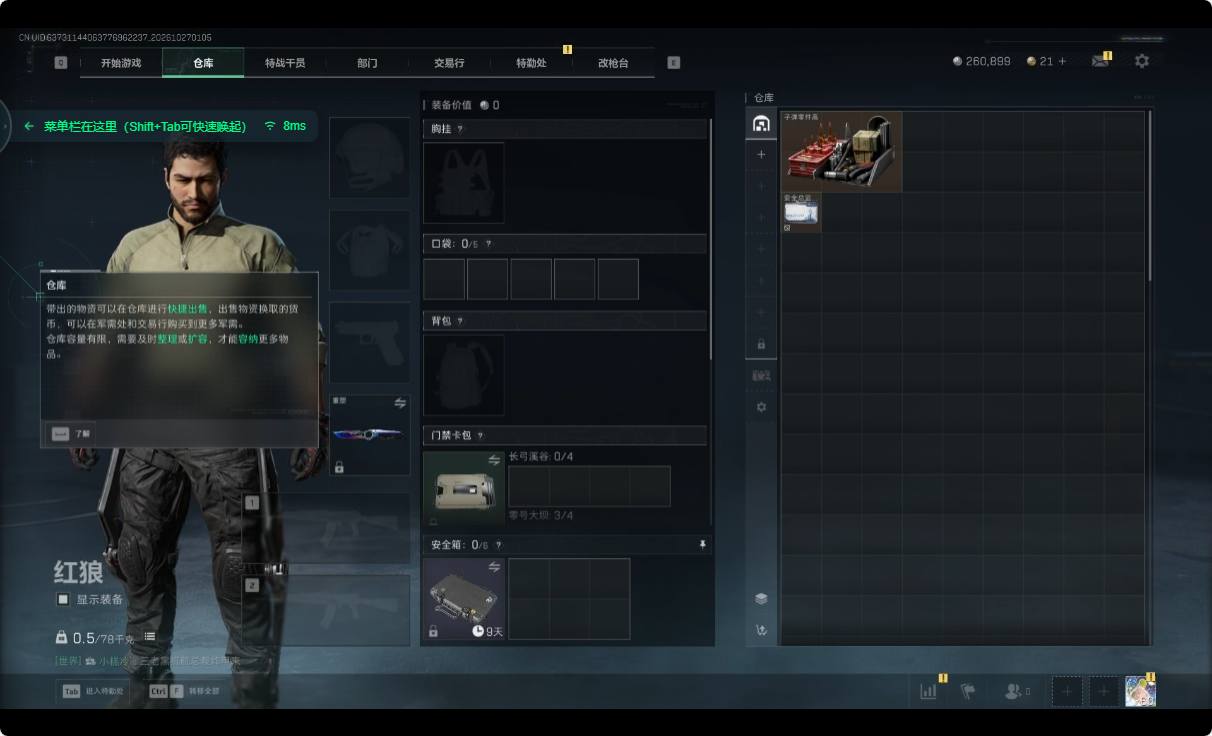This screenshot has height=736, width=1212.
Task: Click the access card case thumbnail
Action: point(463,490)
